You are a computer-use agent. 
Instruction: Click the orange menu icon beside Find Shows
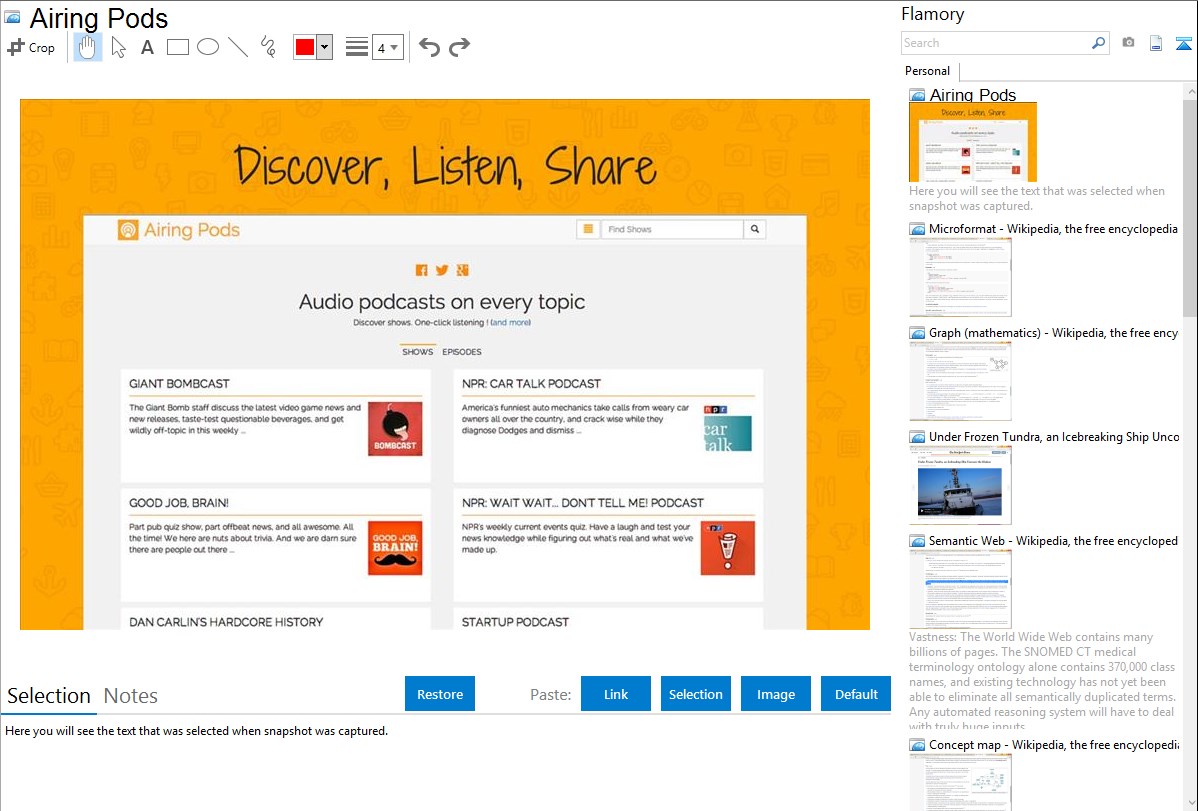[588, 229]
